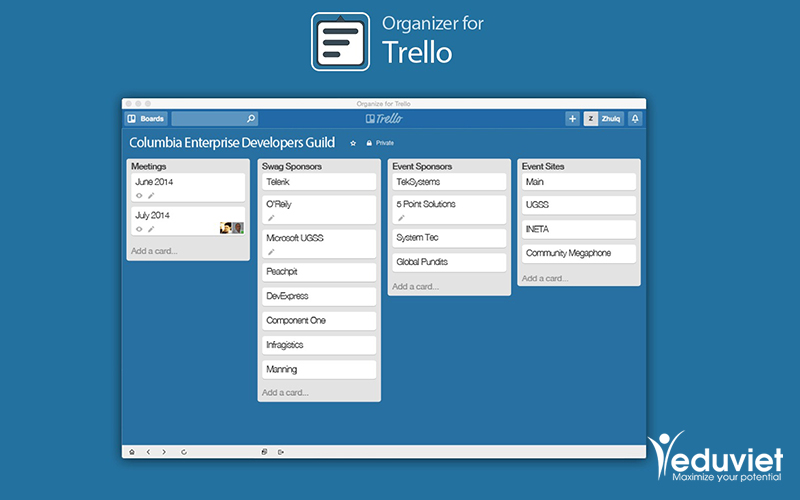Toggle the watch eye on July 2014
Screen dimensions: 800x500
(x=139, y=230)
